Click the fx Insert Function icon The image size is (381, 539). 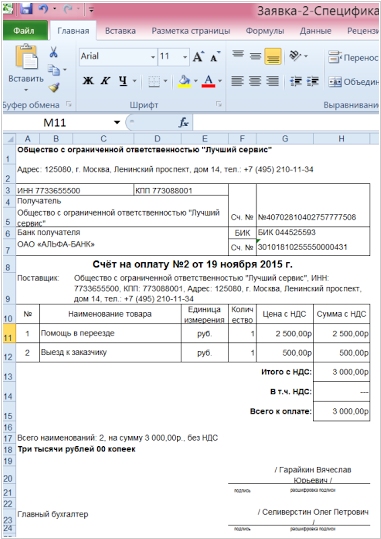[184, 122]
